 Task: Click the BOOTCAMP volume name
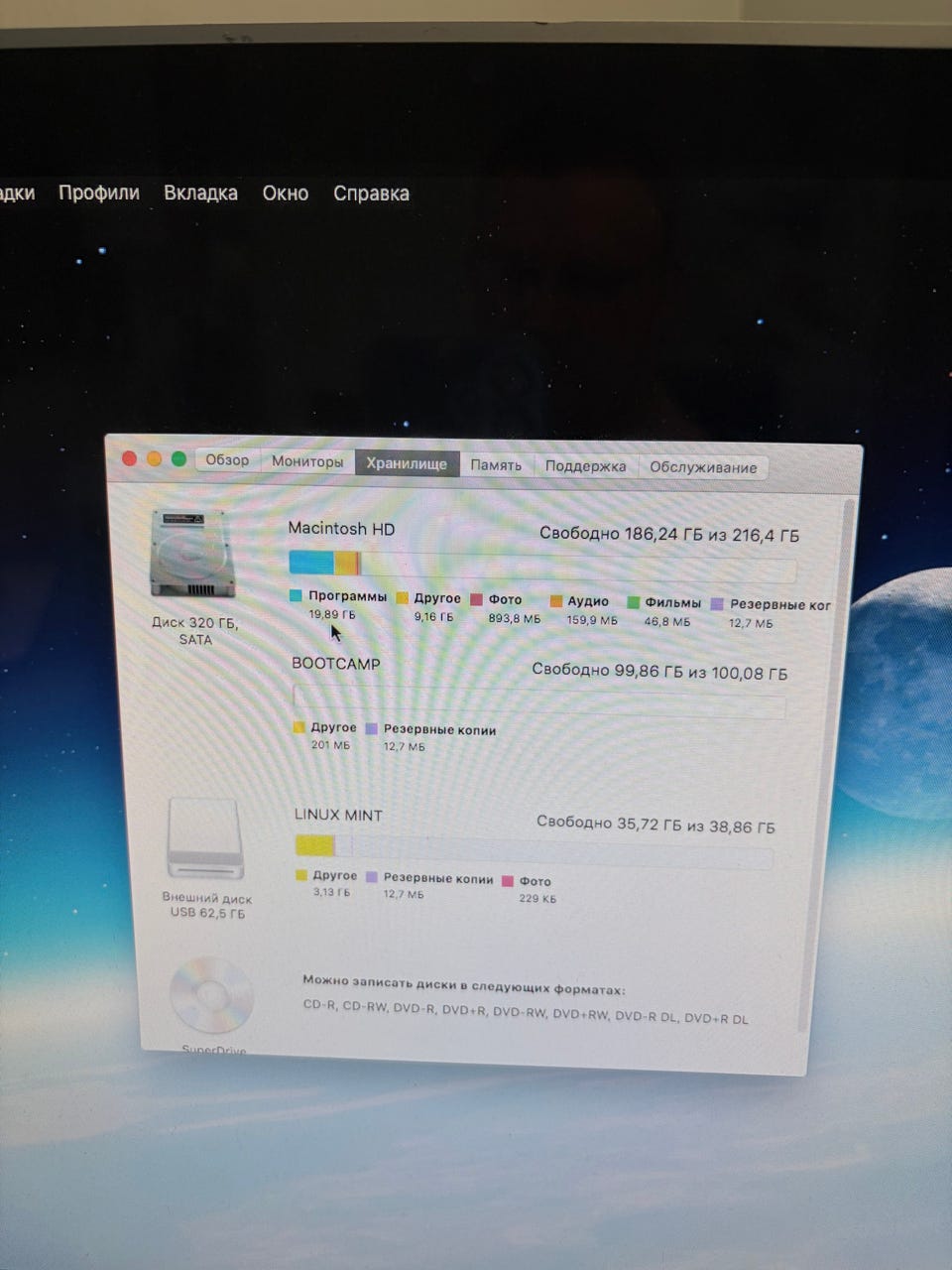336,664
